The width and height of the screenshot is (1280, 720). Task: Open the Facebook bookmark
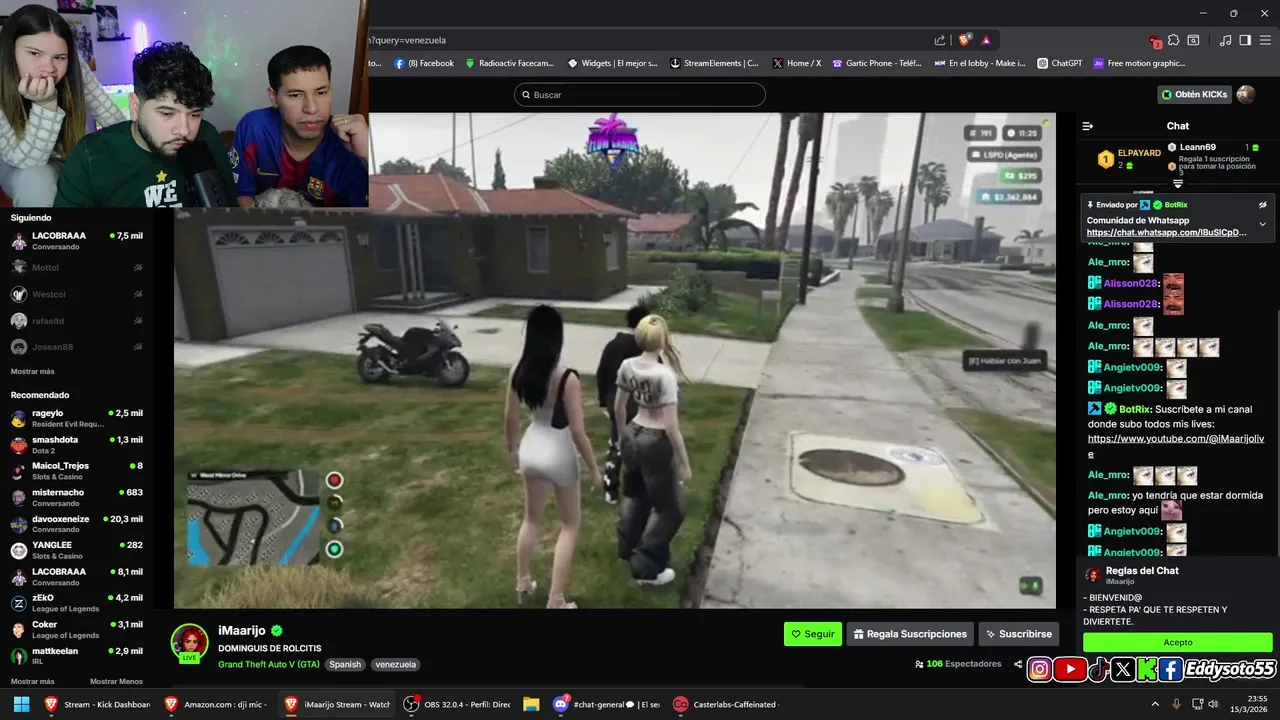point(424,63)
